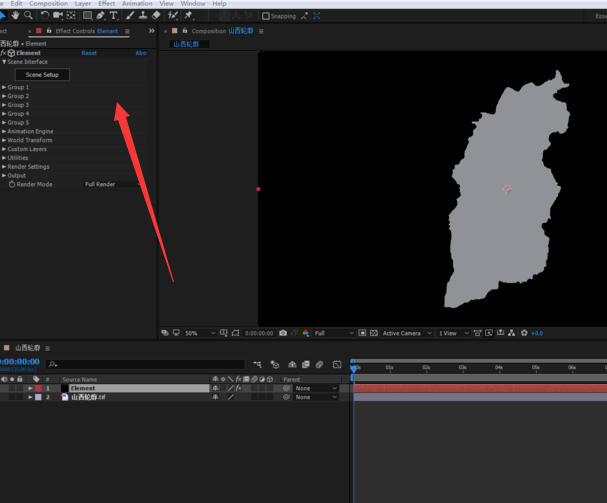Toggle lock on Composition panel
The width and height of the screenshot is (607, 503).
coord(185,31)
